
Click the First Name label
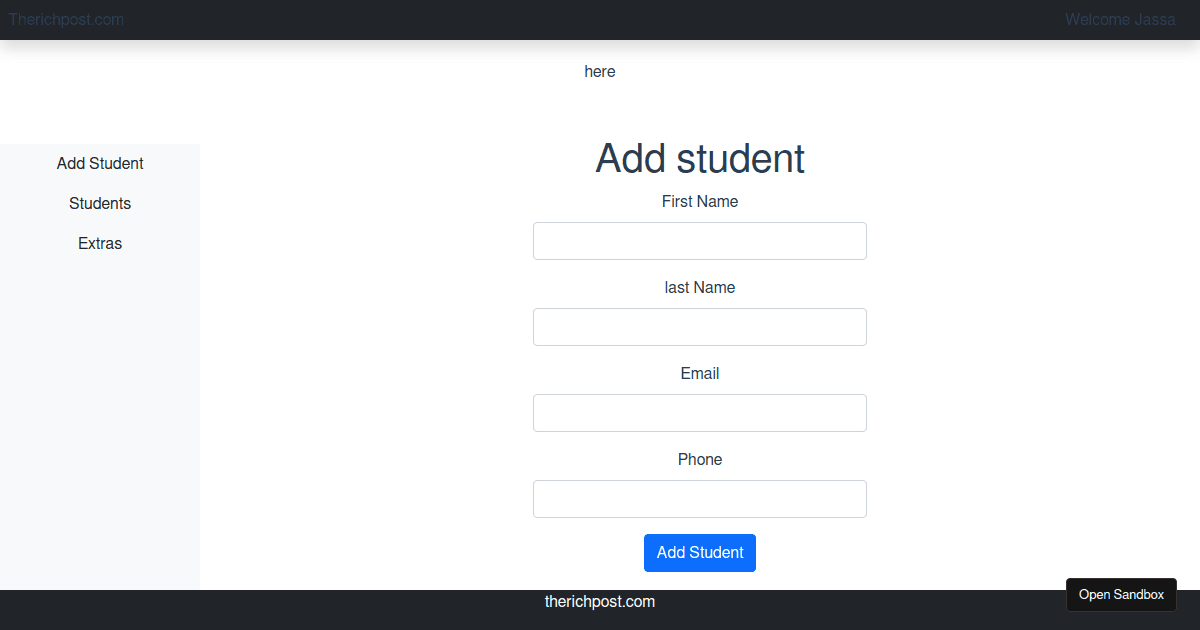tap(700, 201)
